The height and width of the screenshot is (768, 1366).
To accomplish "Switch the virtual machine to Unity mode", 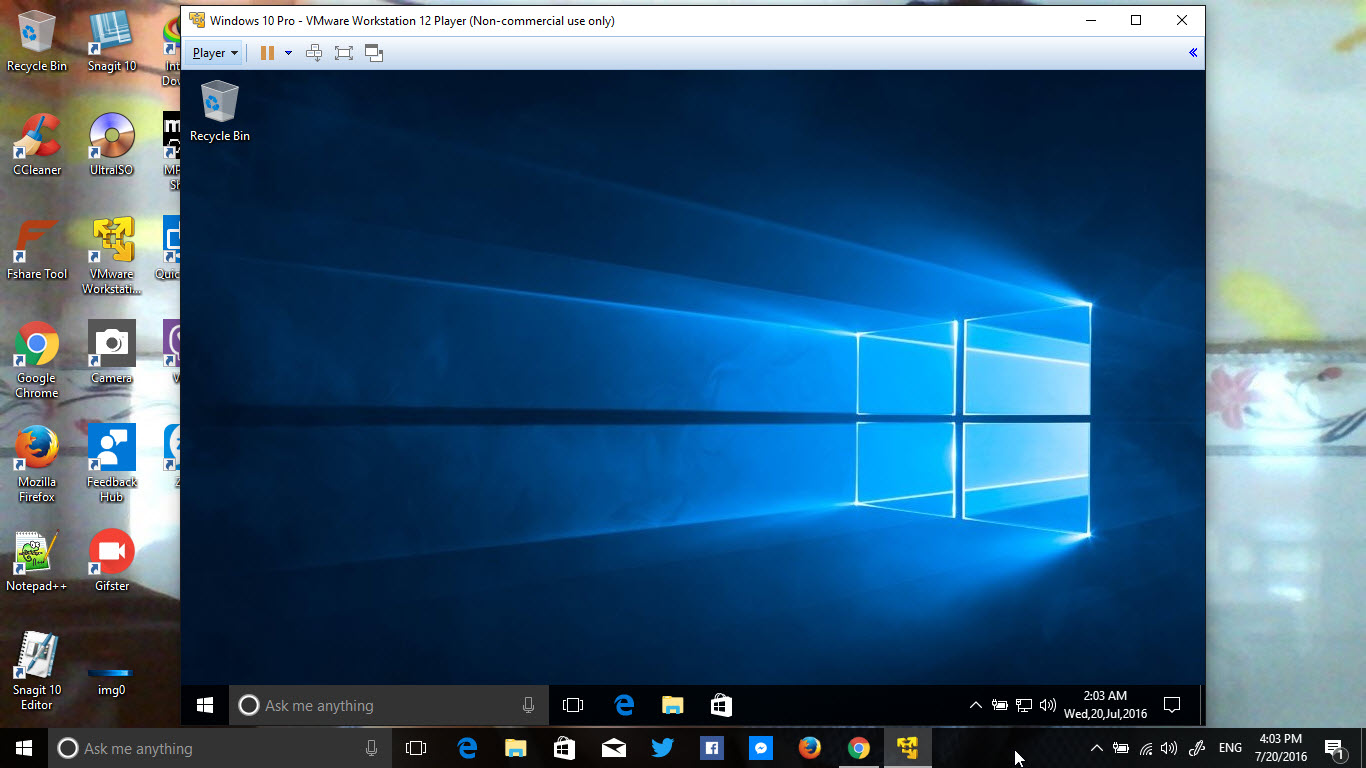I will pos(374,52).
